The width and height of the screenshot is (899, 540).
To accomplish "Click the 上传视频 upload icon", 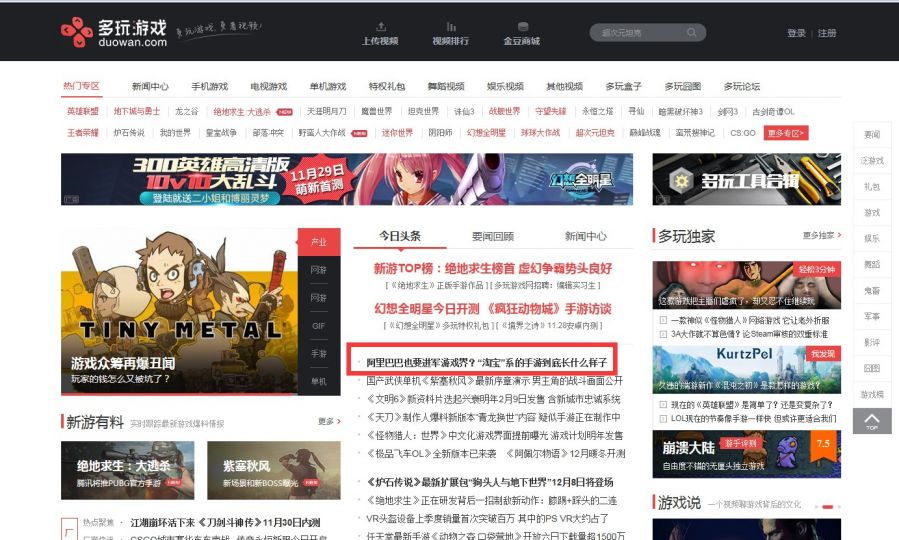I will click(381, 26).
